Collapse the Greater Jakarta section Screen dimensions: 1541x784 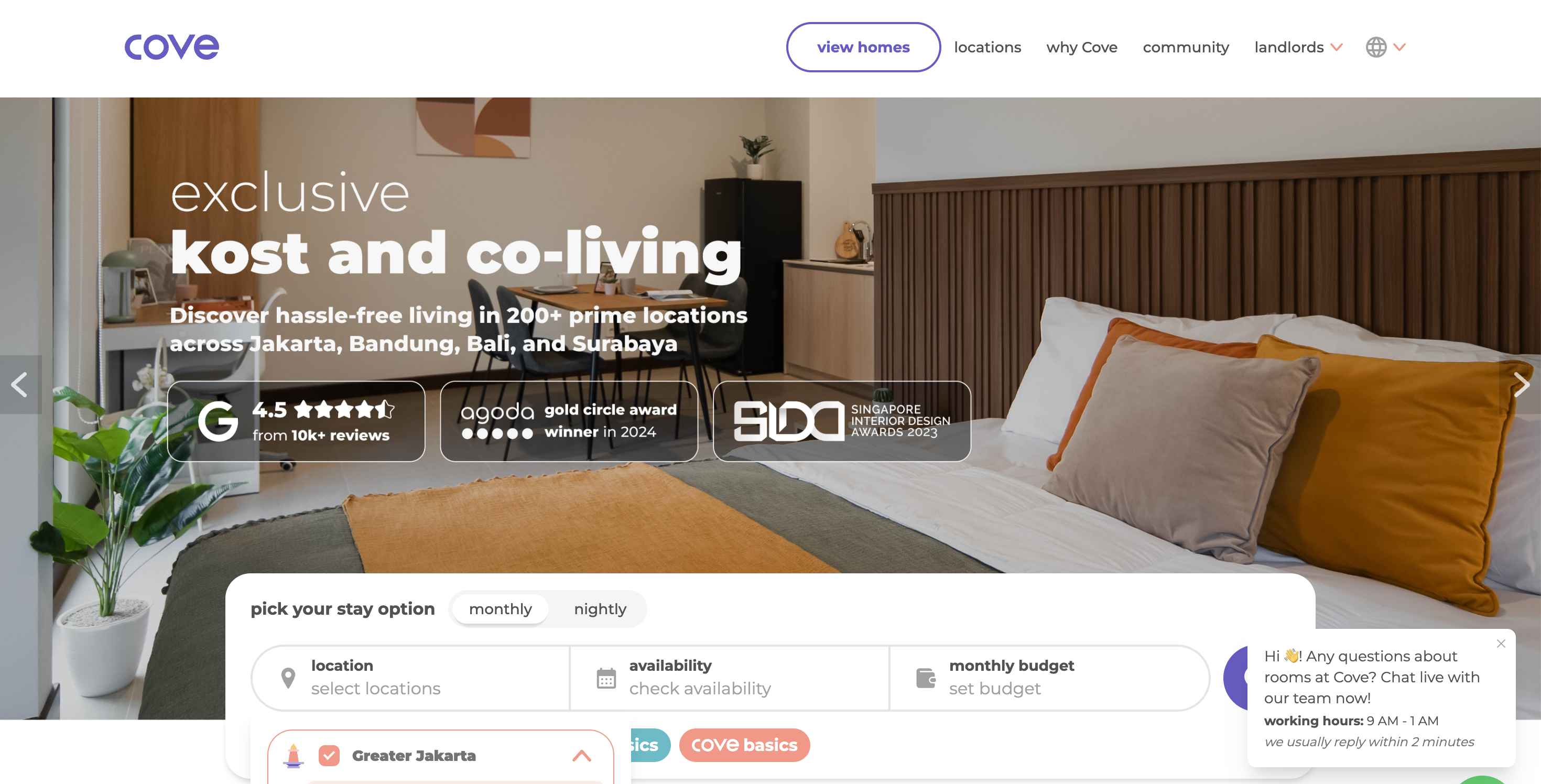tap(581, 755)
